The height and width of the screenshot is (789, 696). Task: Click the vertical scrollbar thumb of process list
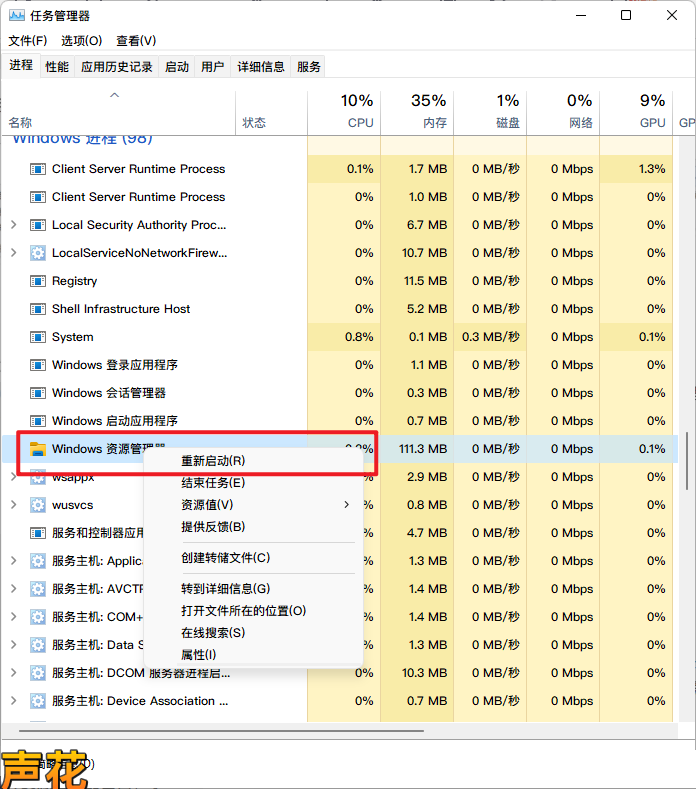point(687,460)
